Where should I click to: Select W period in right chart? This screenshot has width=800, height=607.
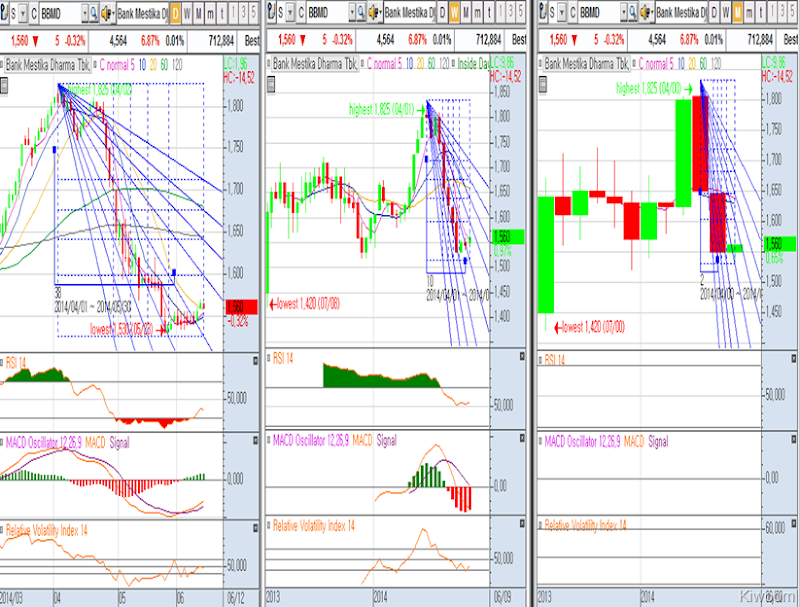click(726, 13)
